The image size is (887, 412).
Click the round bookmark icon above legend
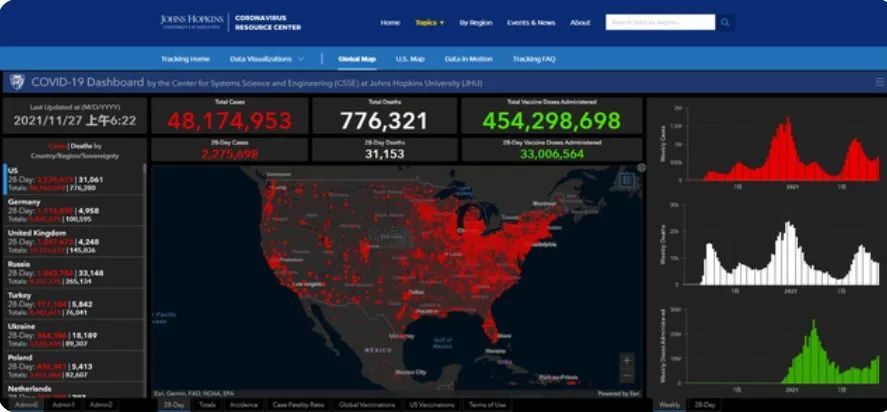641,168
